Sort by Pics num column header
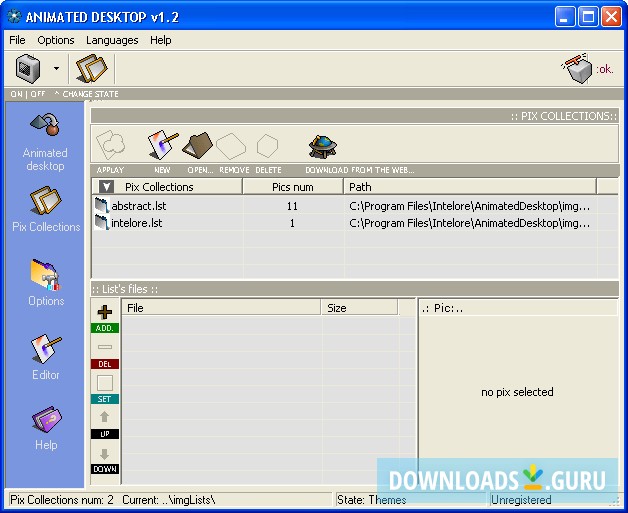Screen dimensions: 628x513 (x=293, y=187)
